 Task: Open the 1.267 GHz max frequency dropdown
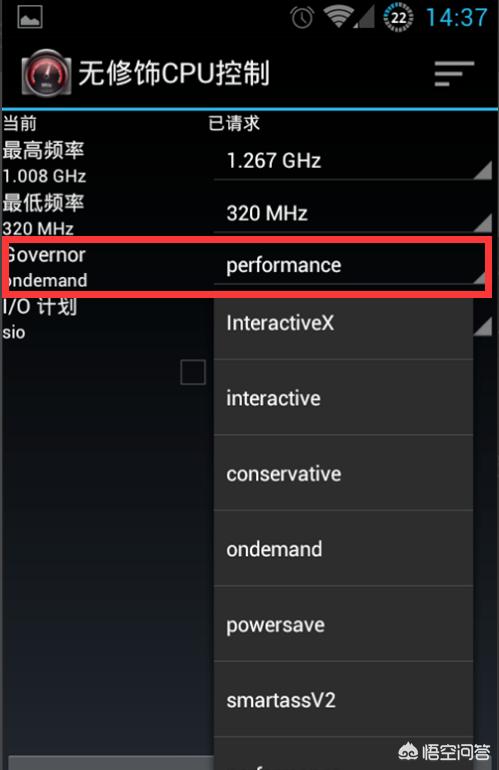353,161
